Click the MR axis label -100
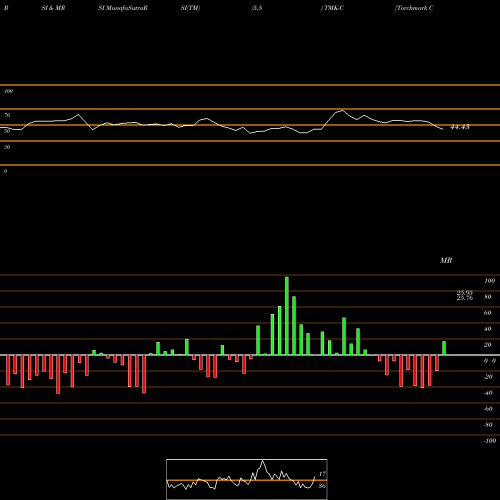500x500 pixels. pyautogui.click(x=490, y=441)
